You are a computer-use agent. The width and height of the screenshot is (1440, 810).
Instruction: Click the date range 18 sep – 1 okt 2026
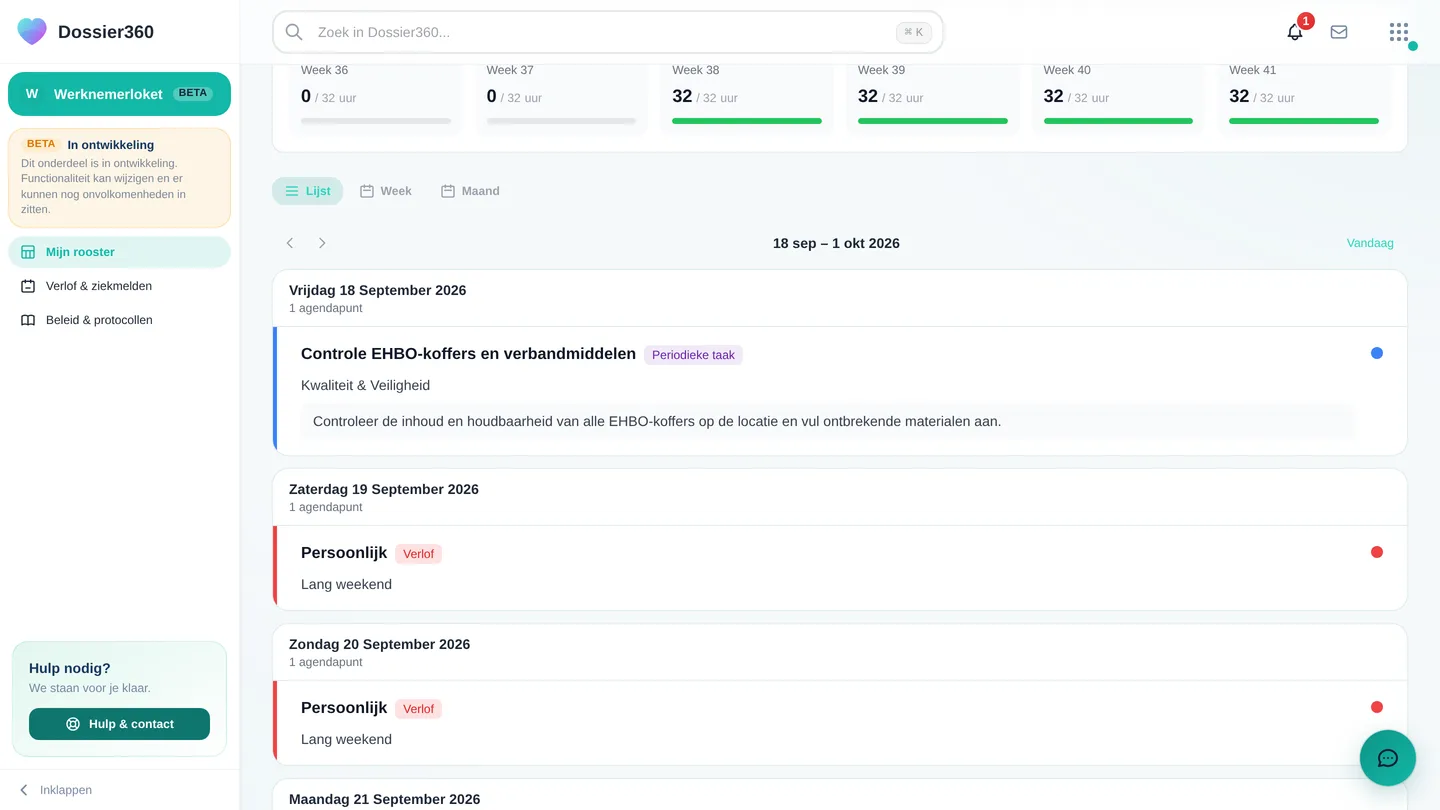pos(836,243)
